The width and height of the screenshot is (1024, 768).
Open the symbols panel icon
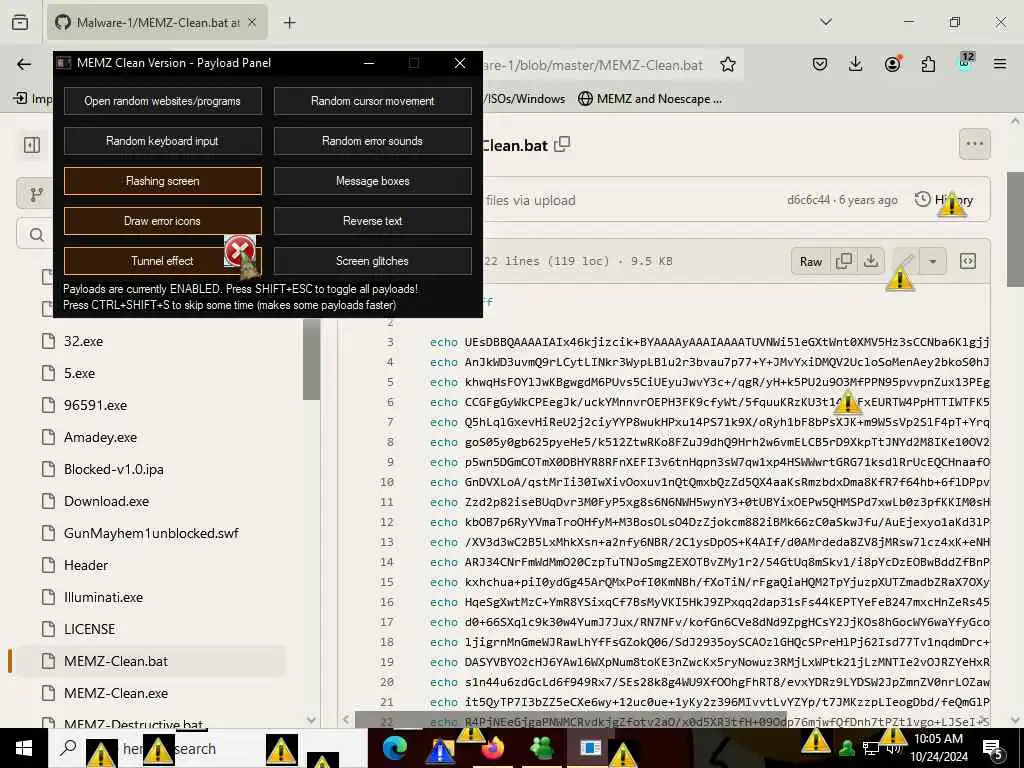(x=968, y=261)
